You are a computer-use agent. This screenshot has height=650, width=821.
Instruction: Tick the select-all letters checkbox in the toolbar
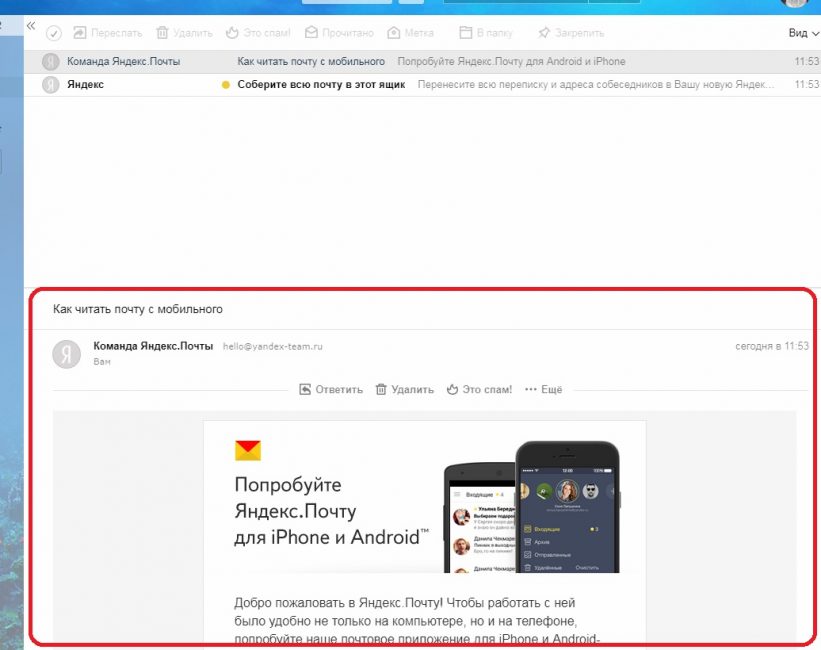click(x=53, y=34)
